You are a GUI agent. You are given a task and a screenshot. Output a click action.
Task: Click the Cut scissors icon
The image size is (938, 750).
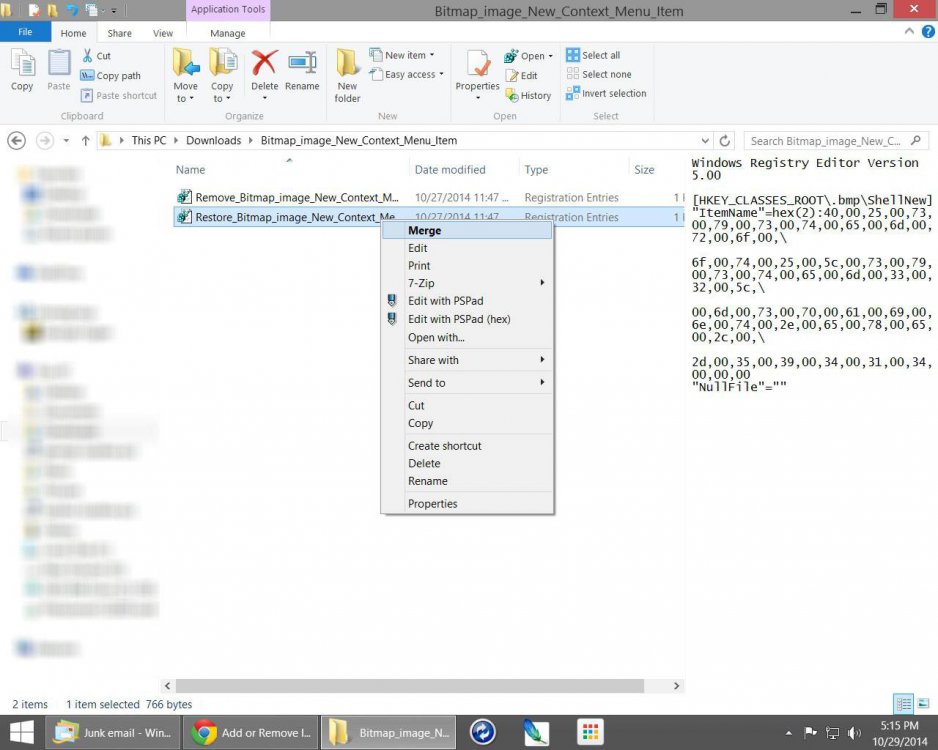[87, 56]
